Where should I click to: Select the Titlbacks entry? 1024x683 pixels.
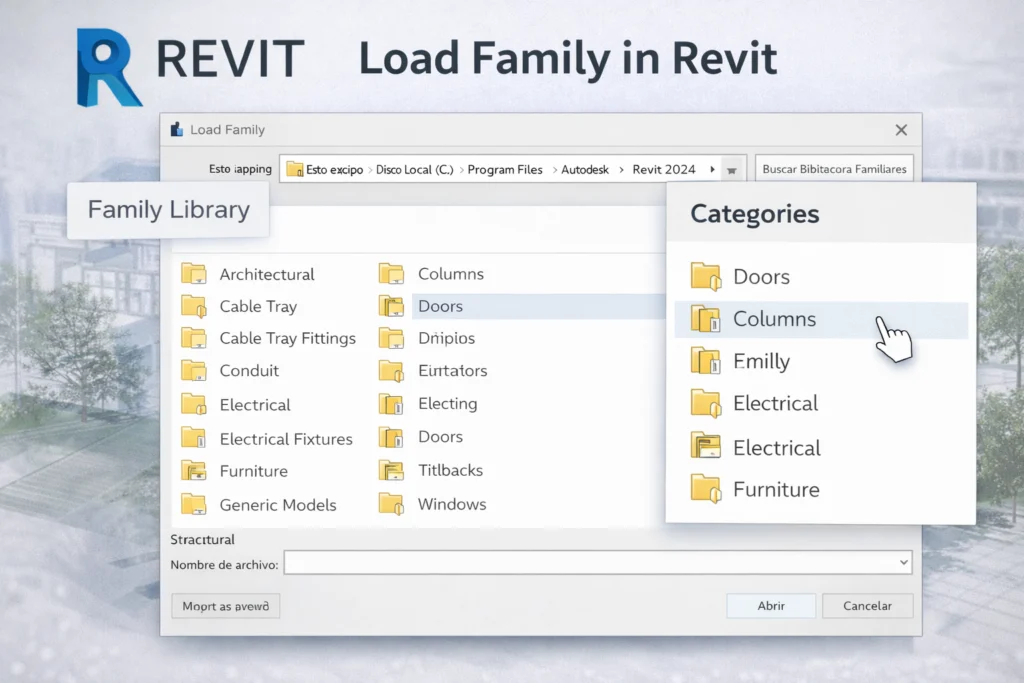pyautogui.click(x=453, y=470)
